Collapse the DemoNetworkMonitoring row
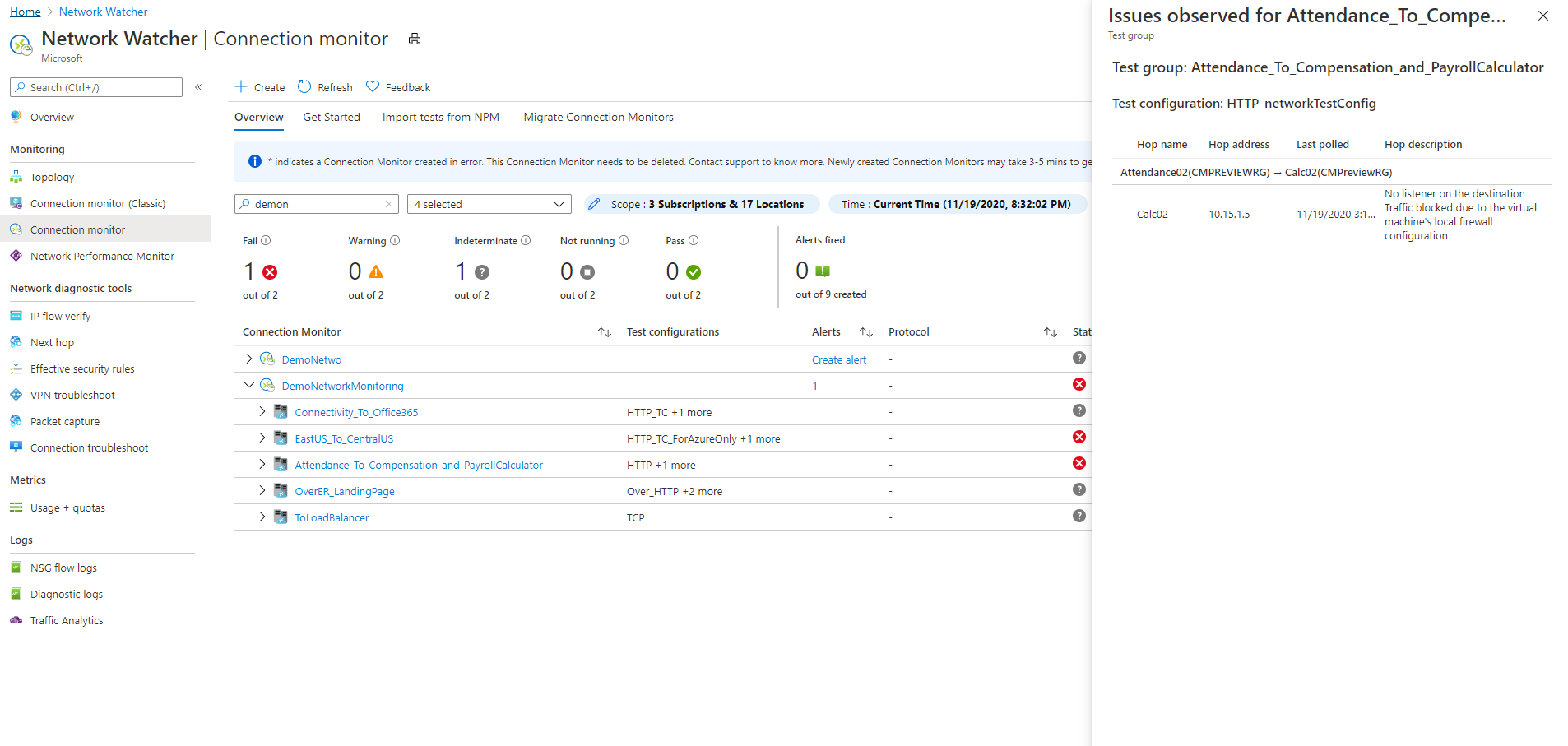 [x=249, y=385]
